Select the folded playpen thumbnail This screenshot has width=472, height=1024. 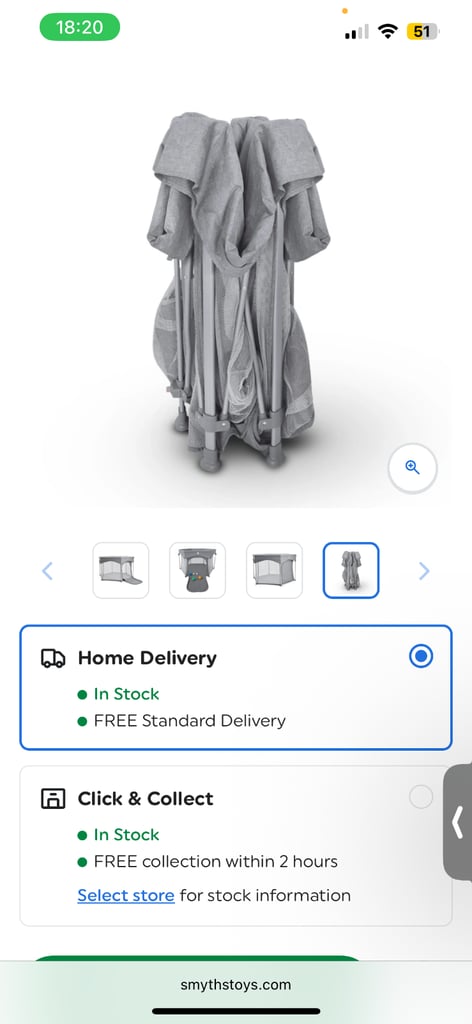(x=351, y=570)
